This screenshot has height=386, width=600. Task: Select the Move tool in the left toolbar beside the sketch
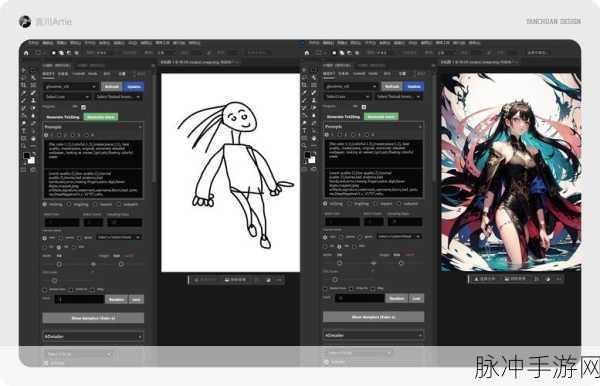(24, 70)
